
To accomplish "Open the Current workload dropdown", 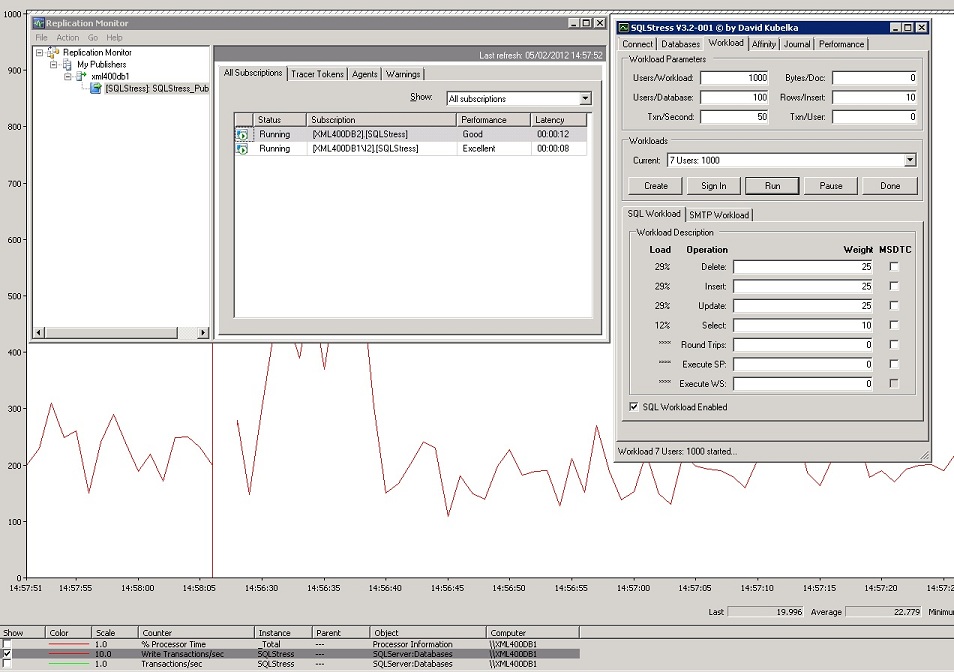I will [x=910, y=160].
